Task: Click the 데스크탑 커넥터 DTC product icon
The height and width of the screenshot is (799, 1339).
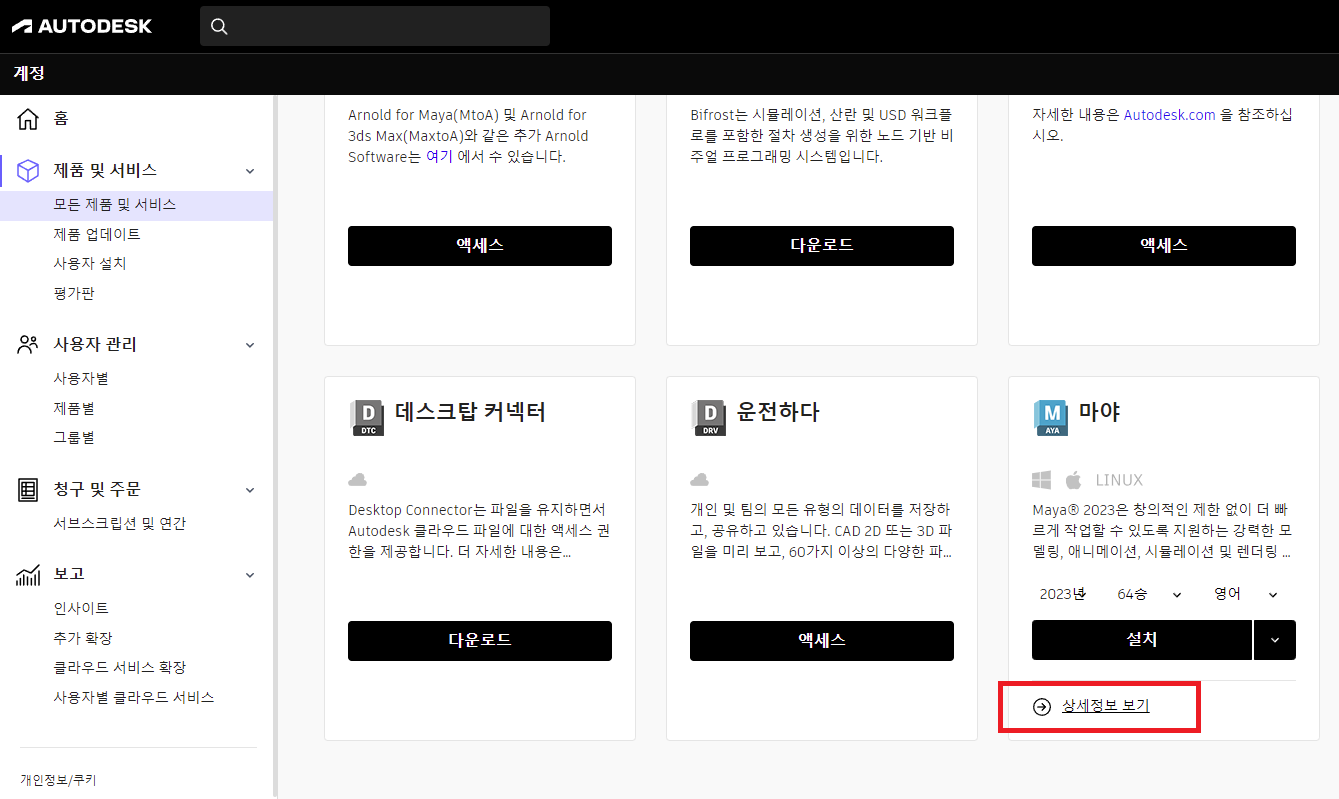Action: click(x=367, y=418)
